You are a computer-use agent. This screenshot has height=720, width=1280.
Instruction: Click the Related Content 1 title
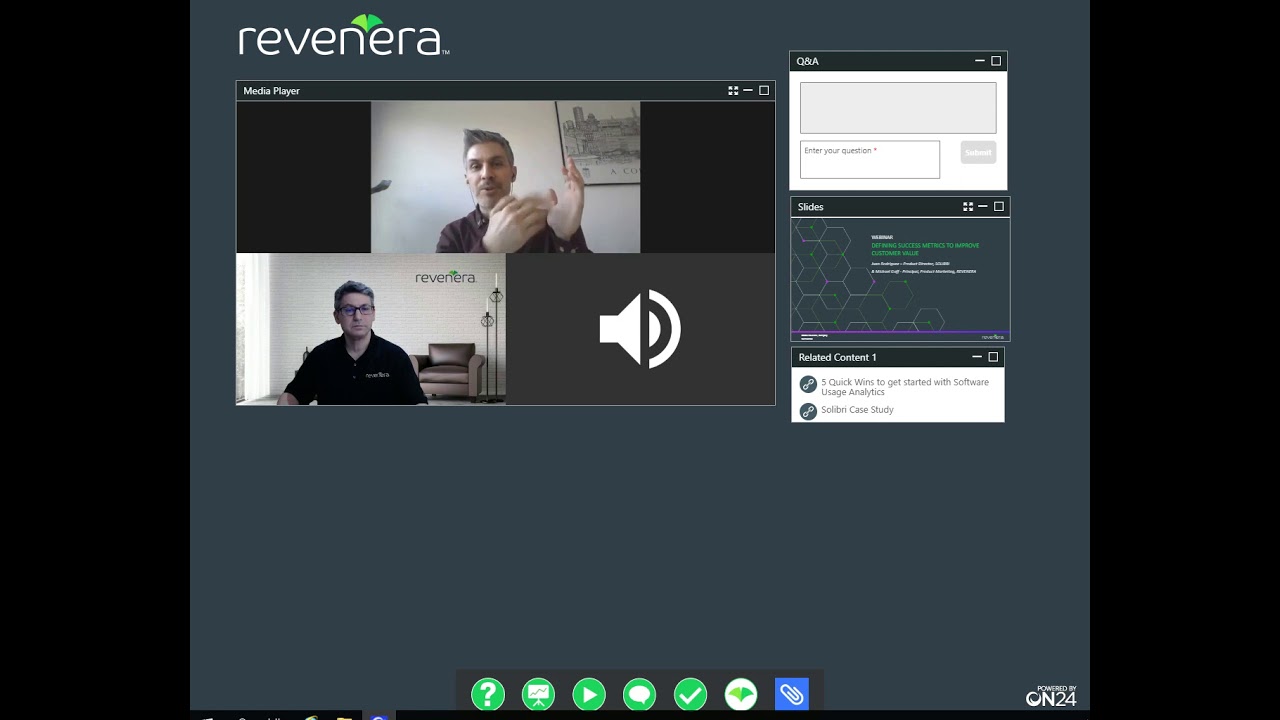(837, 357)
